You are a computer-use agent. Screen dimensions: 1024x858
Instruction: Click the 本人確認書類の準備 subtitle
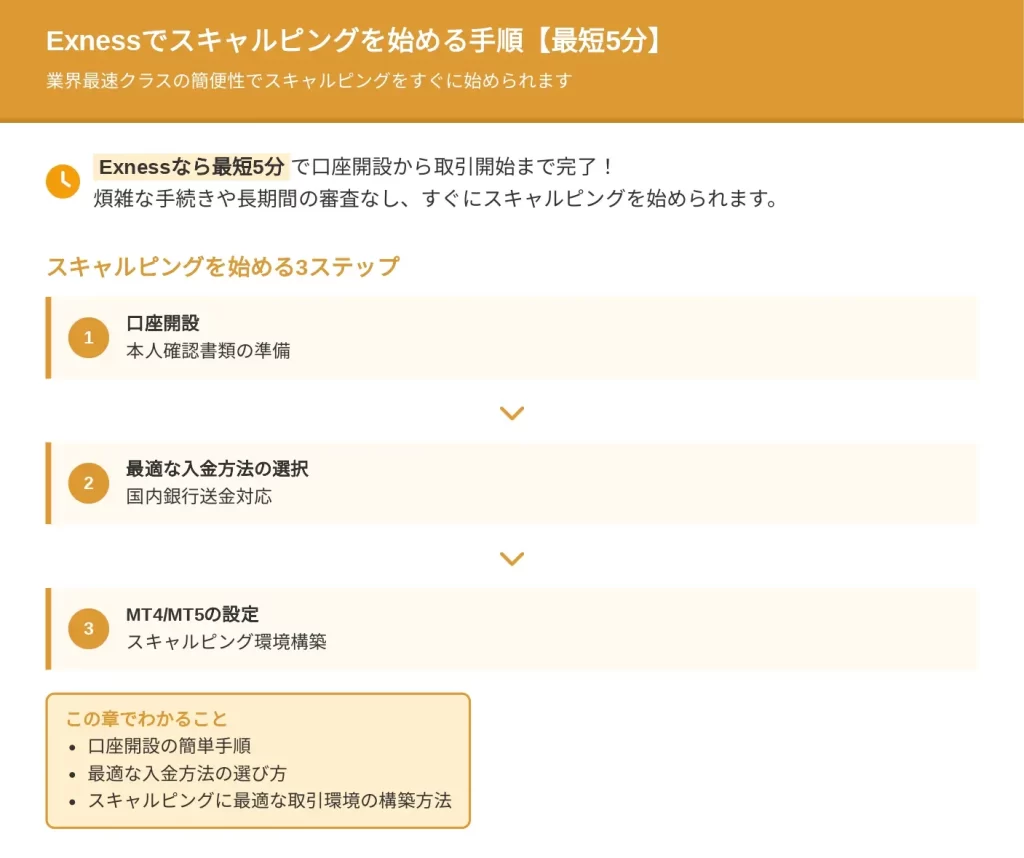coord(208,351)
